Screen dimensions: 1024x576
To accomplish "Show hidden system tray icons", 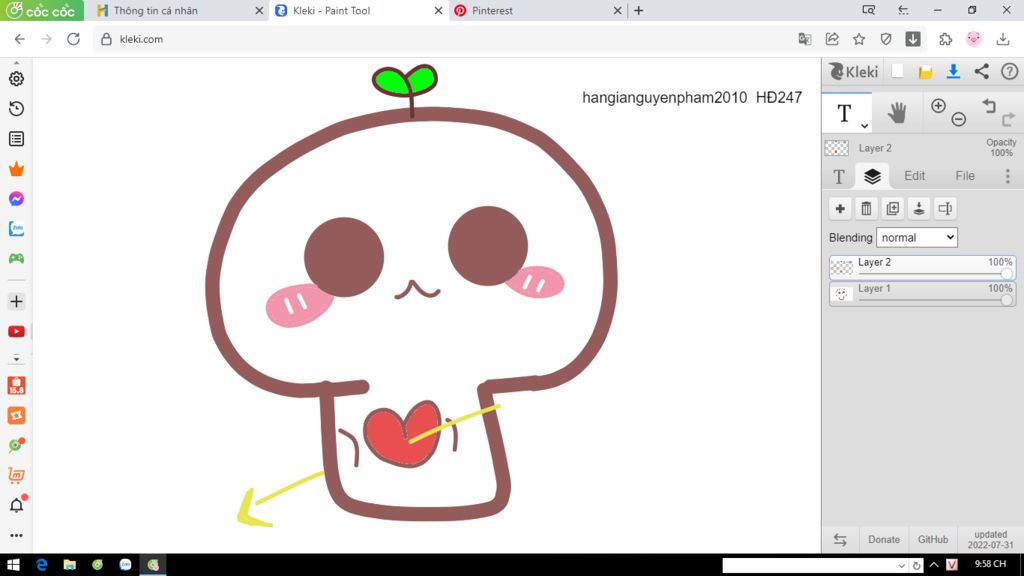I will pyautogui.click(x=934, y=565).
